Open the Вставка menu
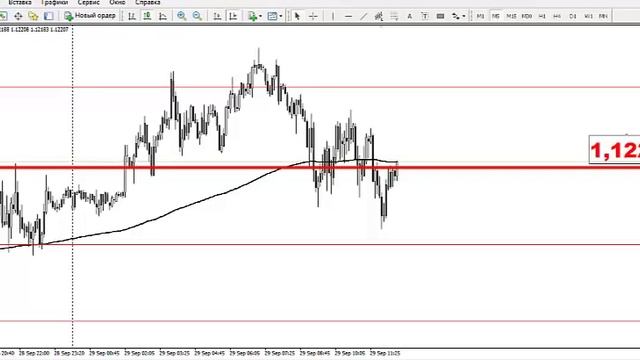The height and width of the screenshot is (360, 640). click(x=20, y=2)
